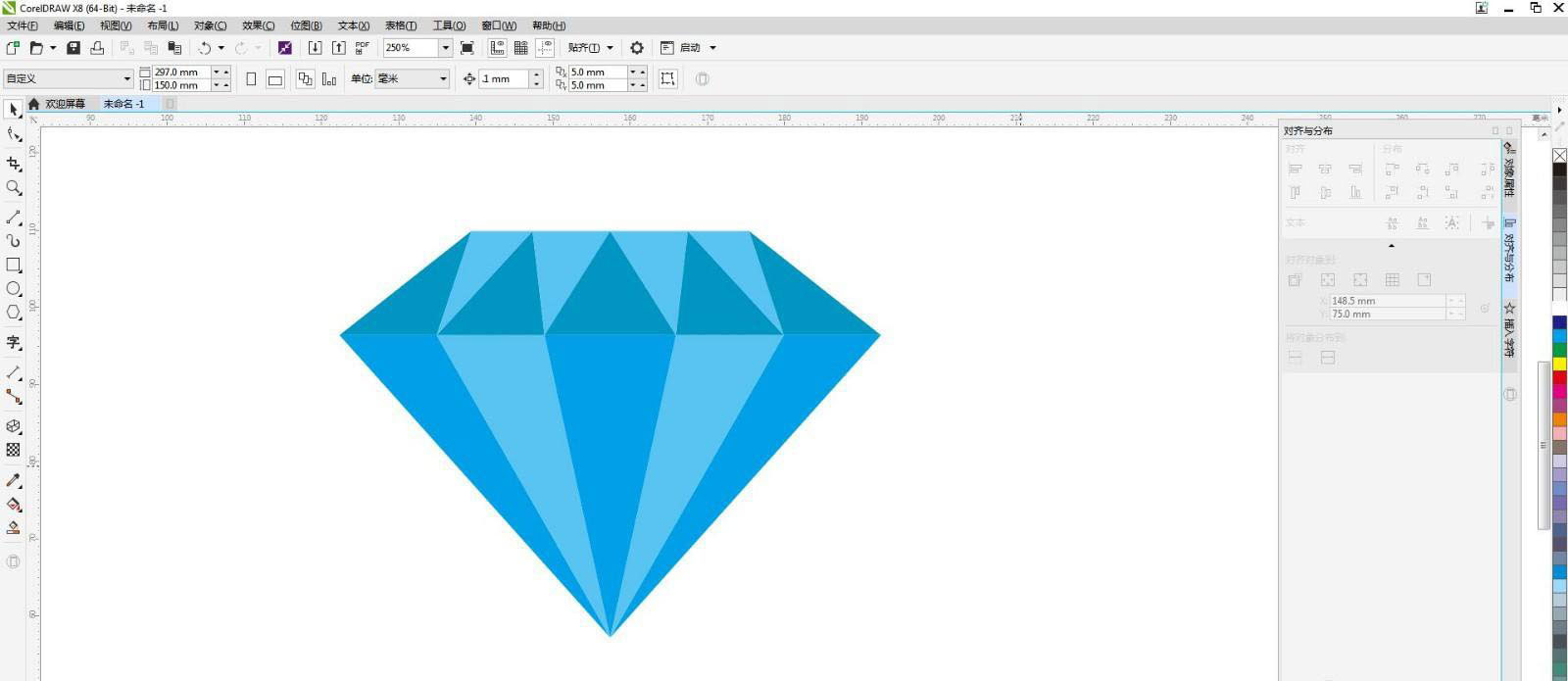Collapse alignment panel section with arrow
Image resolution: width=1568 pixels, height=681 pixels.
click(1391, 245)
